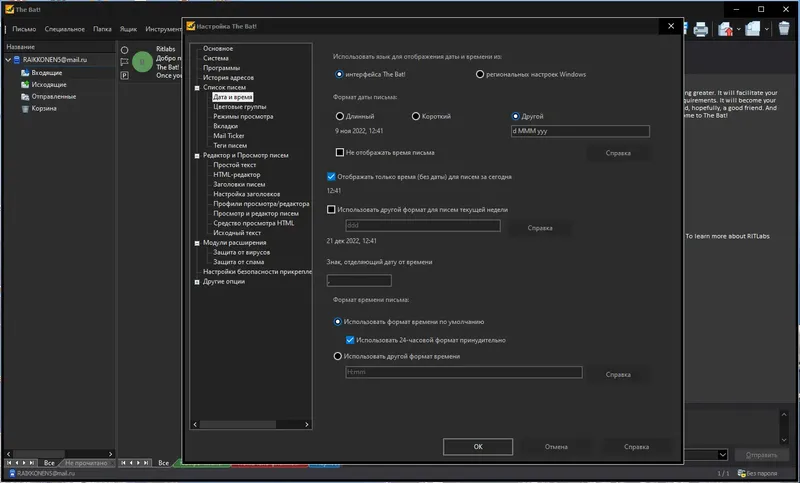Image resolution: width=800 pixels, height=483 pixels.
Task: Click Справка button beside week format field
Action: [540, 228]
